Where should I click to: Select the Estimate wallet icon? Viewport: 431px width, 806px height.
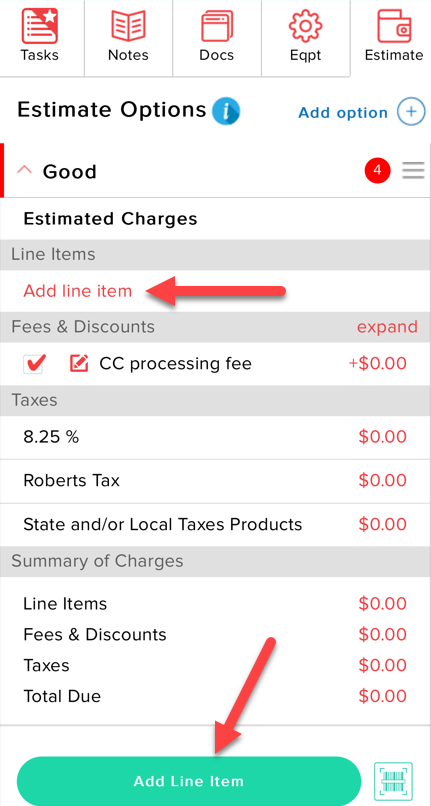coord(394,26)
